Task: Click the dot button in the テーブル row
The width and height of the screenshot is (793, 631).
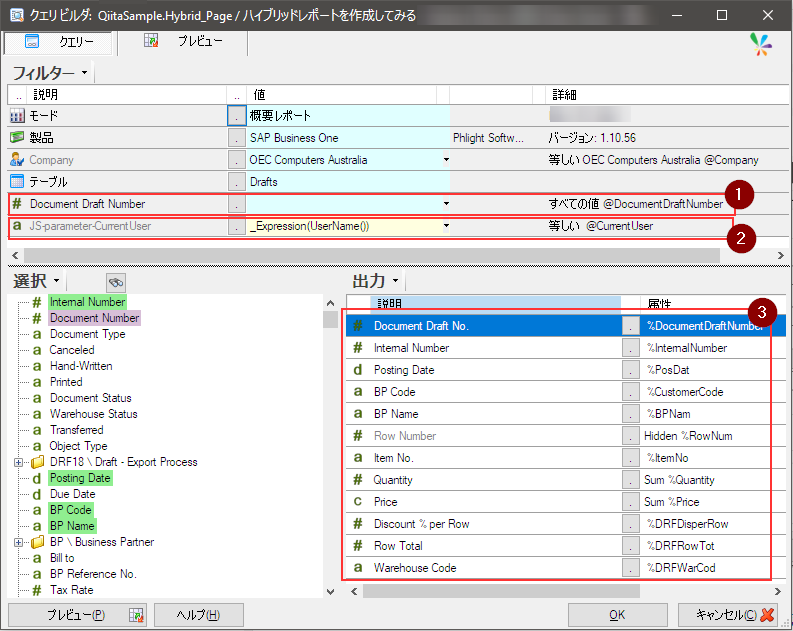Action: (x=237, y=182)
